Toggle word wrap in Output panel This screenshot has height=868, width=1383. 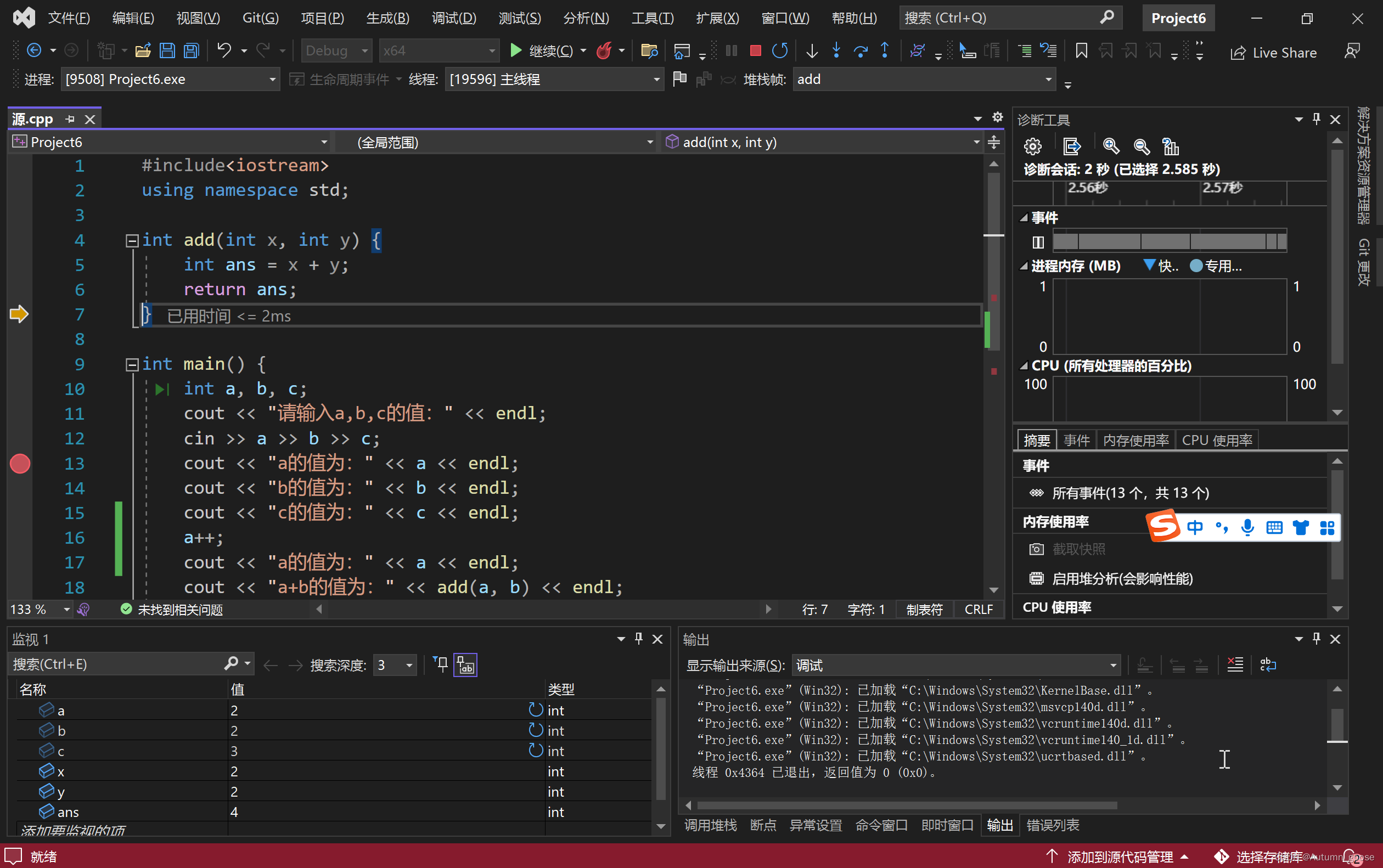coord(1267,666)
